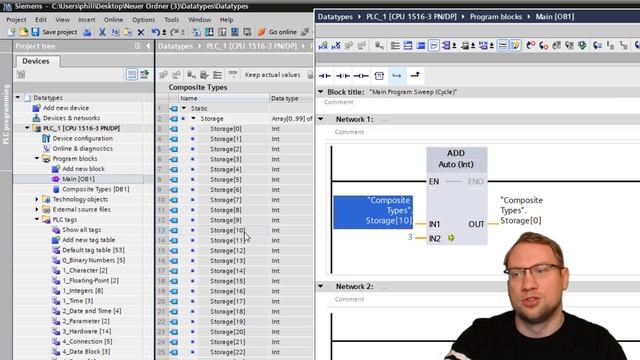The width and height of the screenshot is (640, 360).
Task: Select Main [OB1] in project tree
Action: point(78,179)
